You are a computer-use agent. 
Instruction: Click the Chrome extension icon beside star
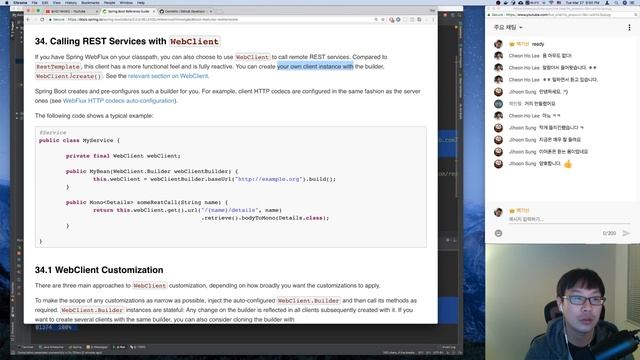pyautogui.click(x=391, y=20)
